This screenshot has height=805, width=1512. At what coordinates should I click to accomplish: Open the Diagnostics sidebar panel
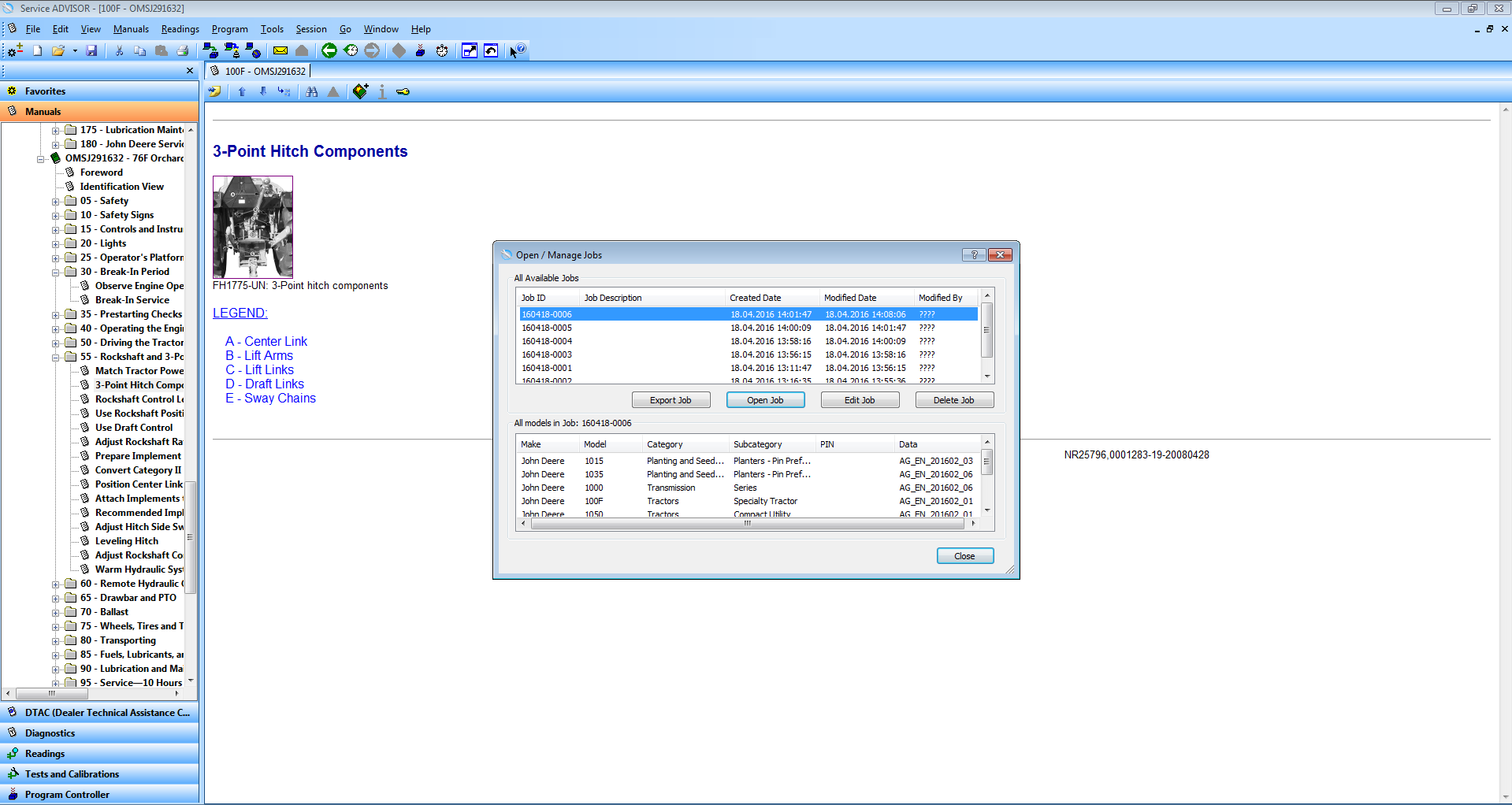(99, 733)
